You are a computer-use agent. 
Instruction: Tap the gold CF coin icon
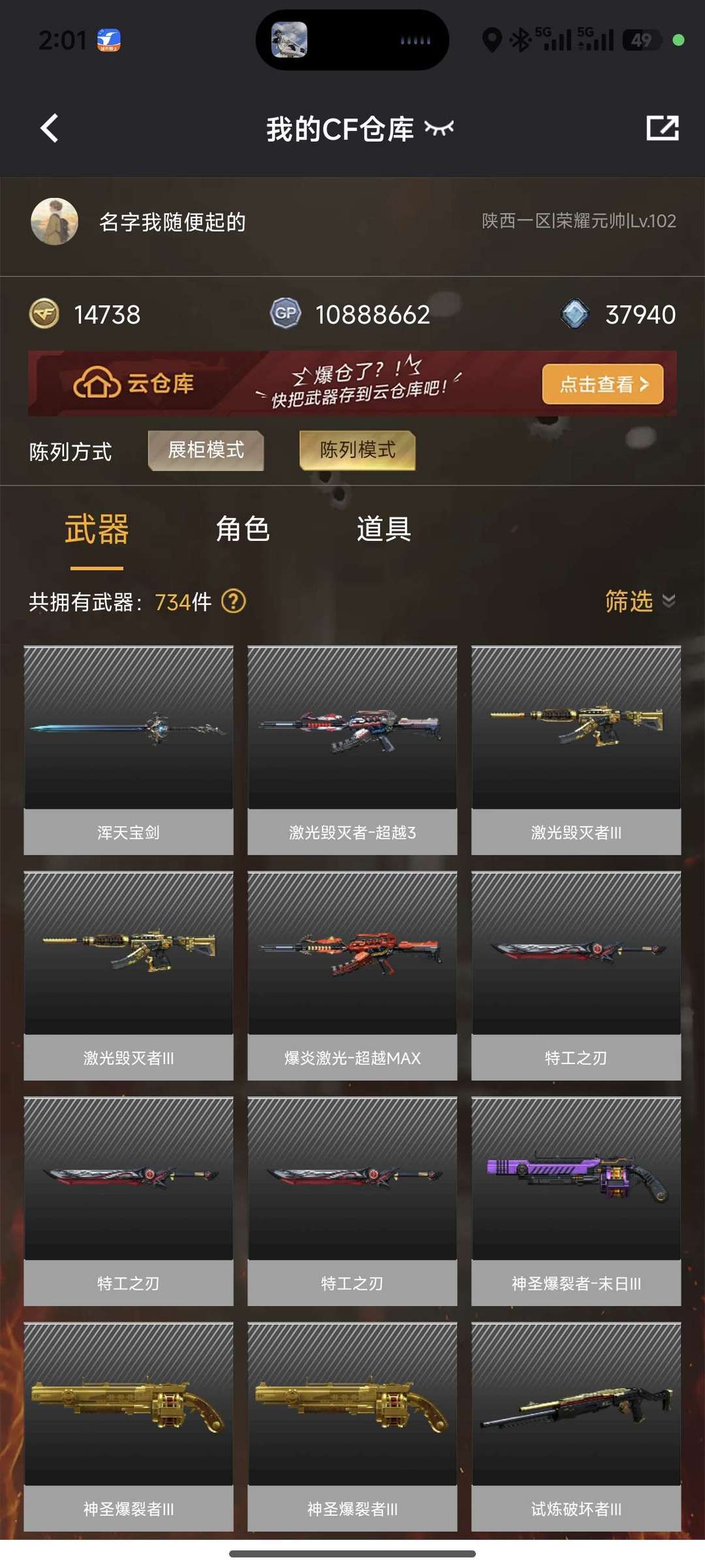click(44, 314)
